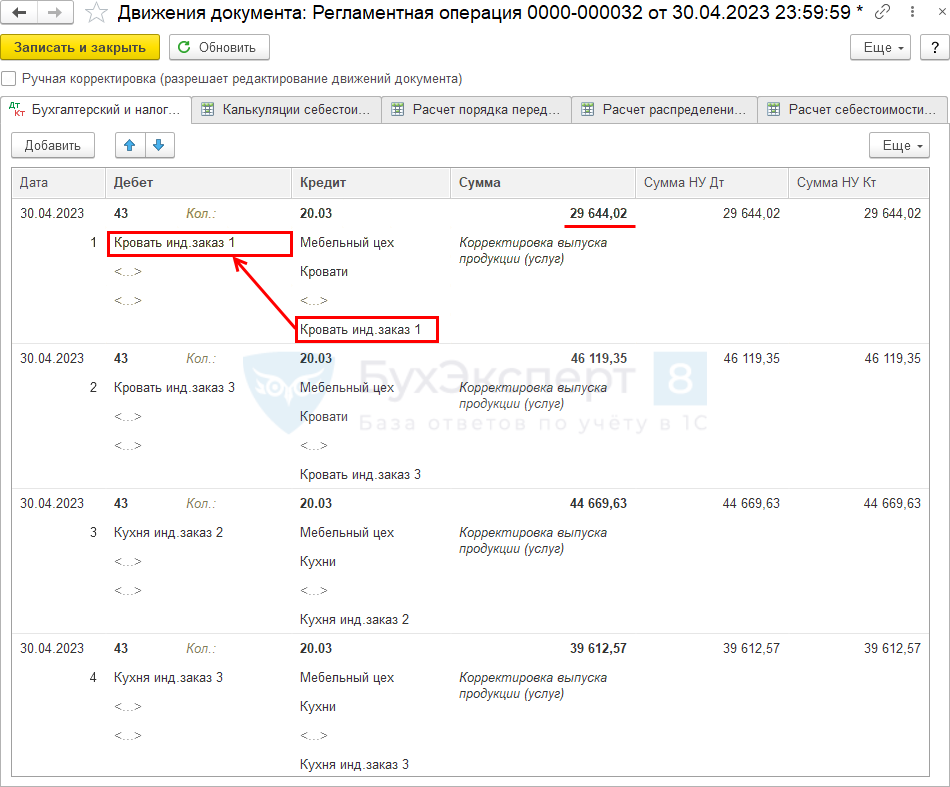Open the top Еще dropdown menu

pos(880,47)
